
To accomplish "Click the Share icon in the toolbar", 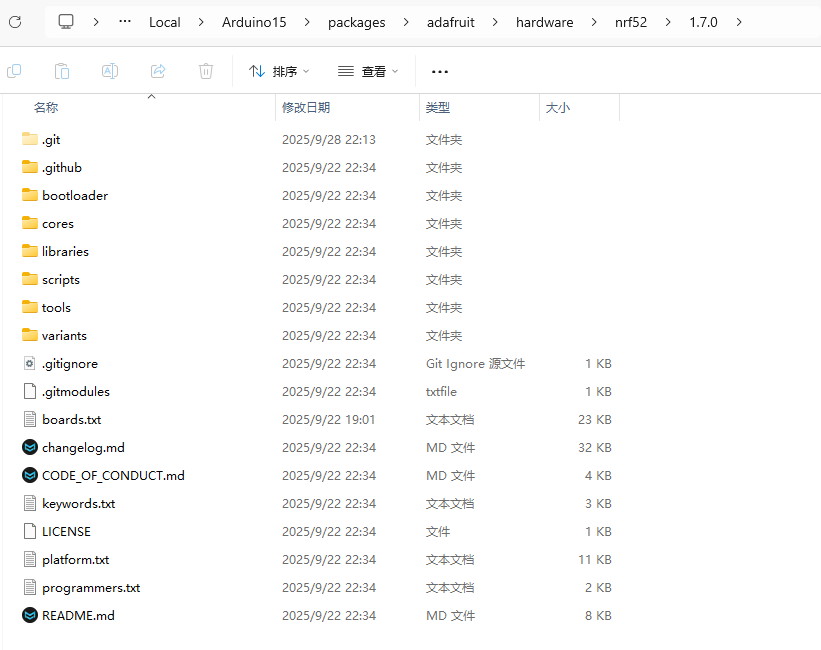I will tap(158, 71).
